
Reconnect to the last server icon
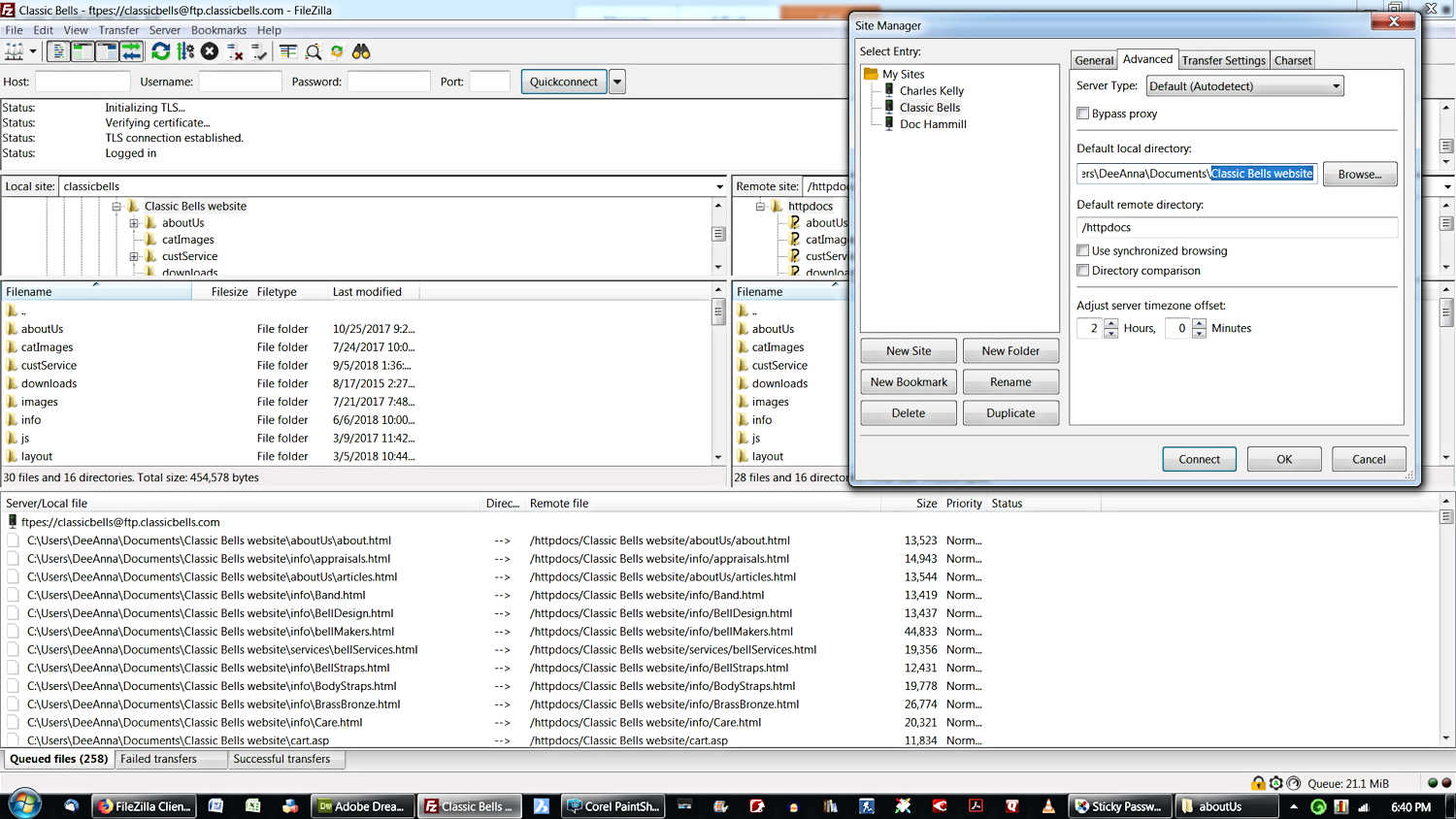[x=259, y=51]
